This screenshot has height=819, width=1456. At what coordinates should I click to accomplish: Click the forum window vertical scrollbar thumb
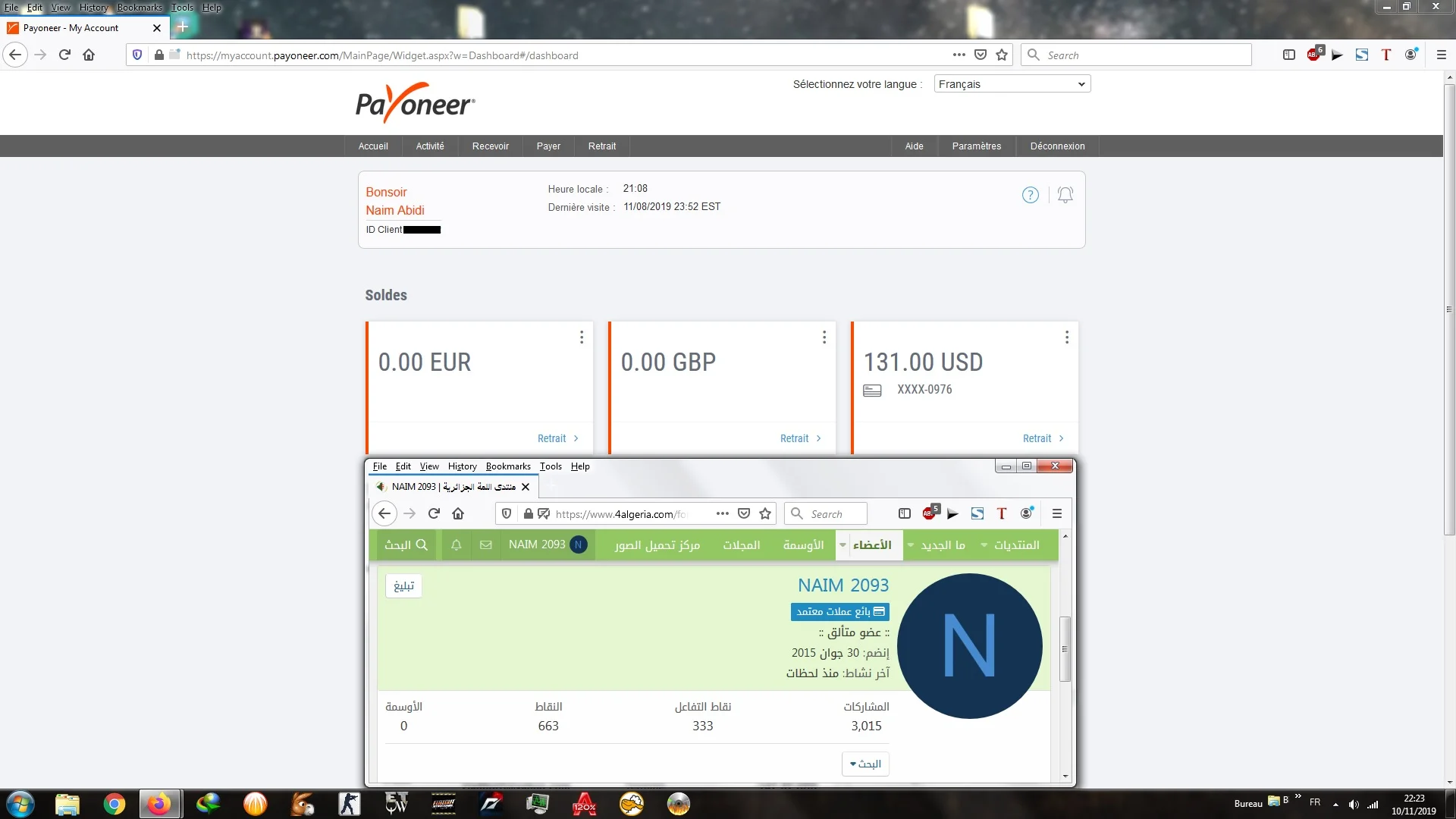1065,648
